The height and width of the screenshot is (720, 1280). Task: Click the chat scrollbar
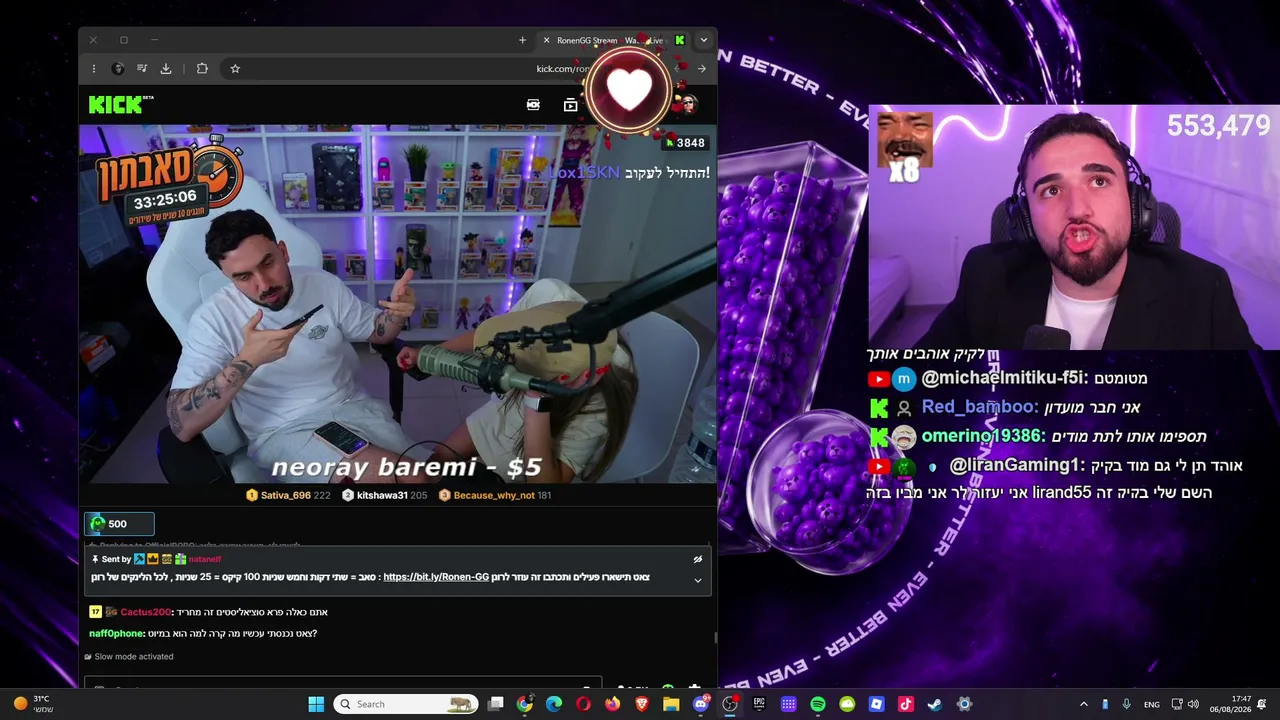pyautogui.click(x=714, y=637)
